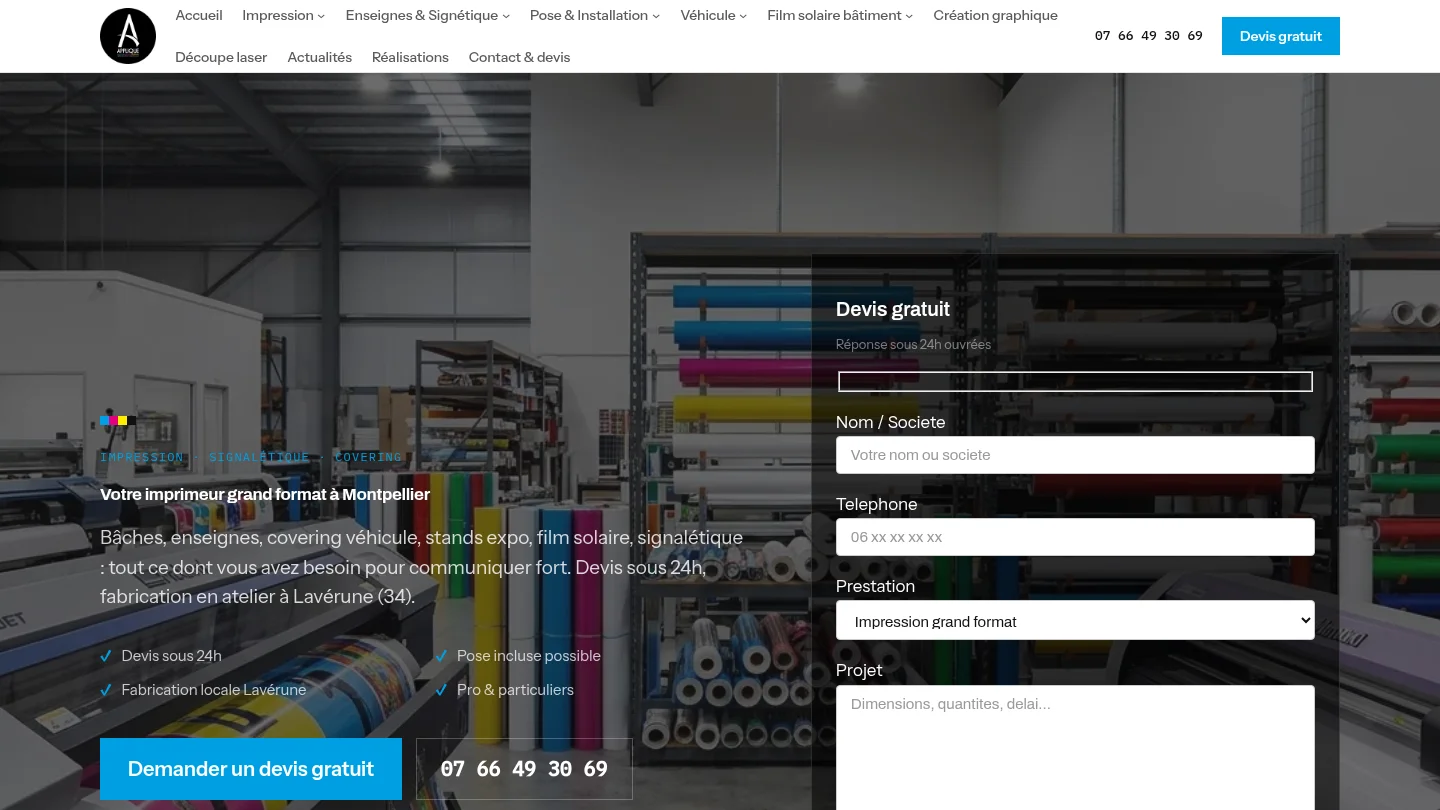The width and height of the screenshot is (1440, 810).
Task: Go to Réalisations page
Action: (x=410, y=57)
